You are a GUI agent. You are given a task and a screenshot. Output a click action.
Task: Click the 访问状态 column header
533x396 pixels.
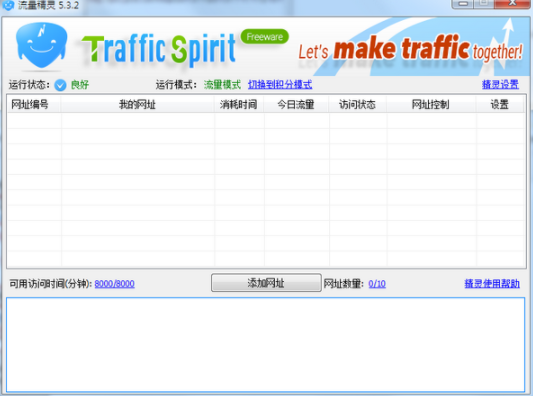tap(358, 104)
